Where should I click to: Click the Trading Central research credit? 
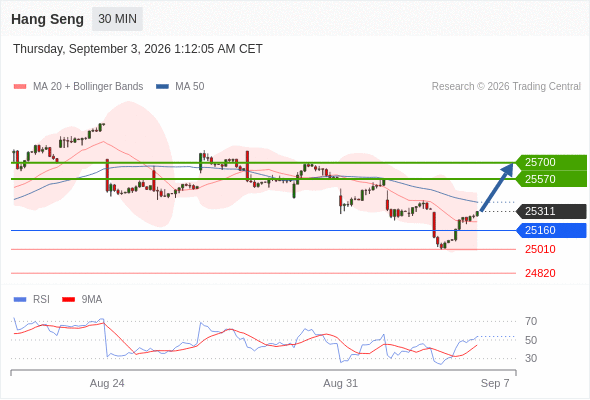click(506, 87)
